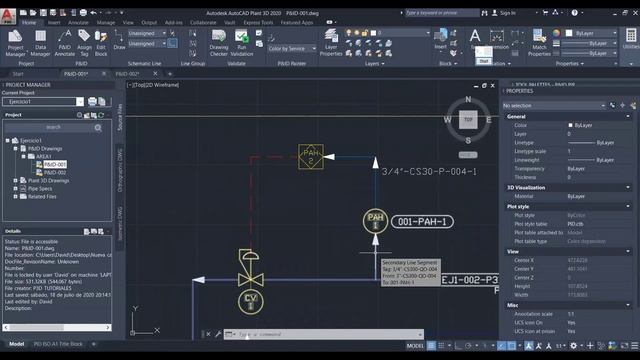Toggle drawing grid display in status bar
640x360 pixels.
[x=431, y=346]
